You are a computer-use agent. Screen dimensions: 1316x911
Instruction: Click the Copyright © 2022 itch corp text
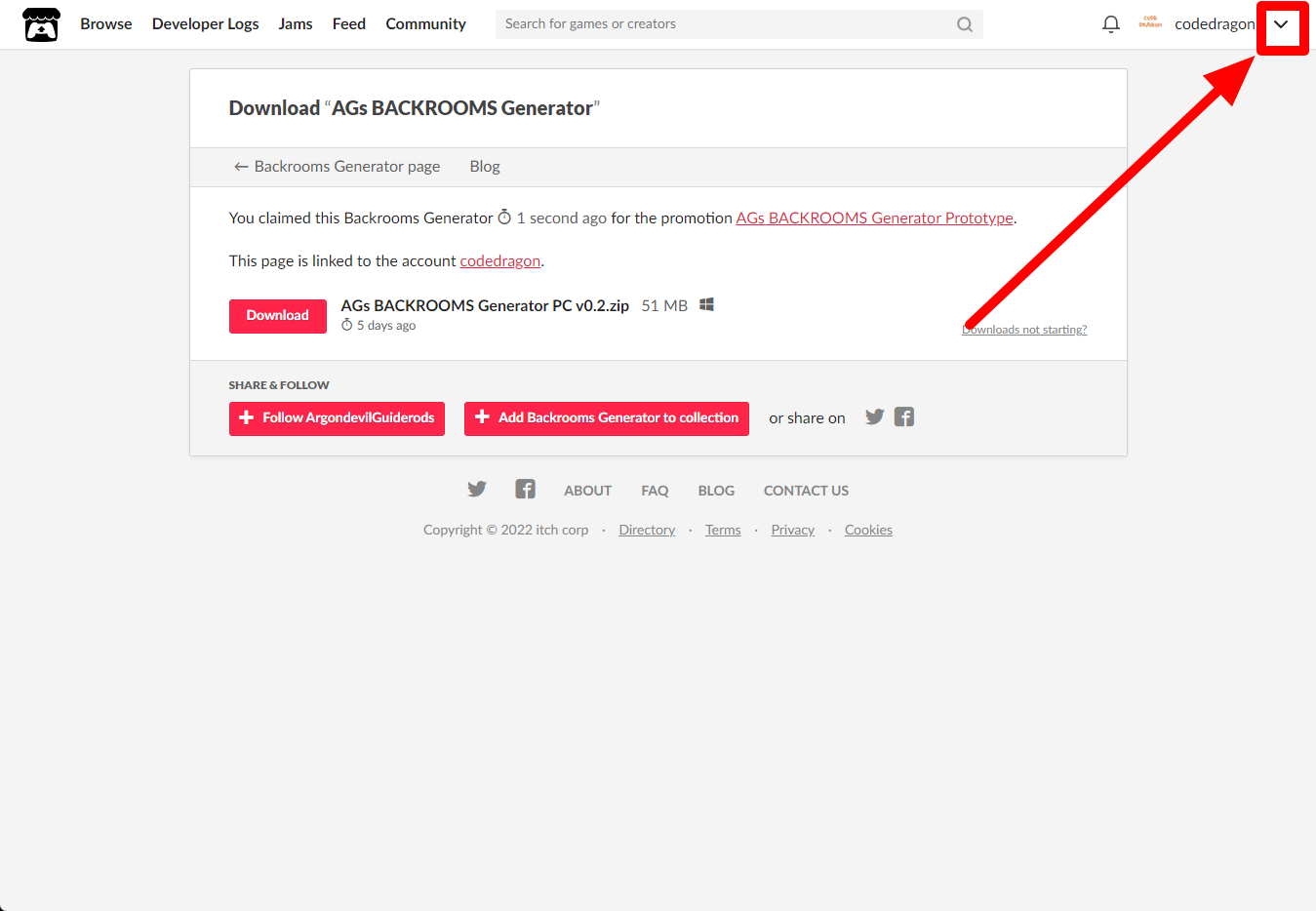pyautogui.click(x=506, y=530)
